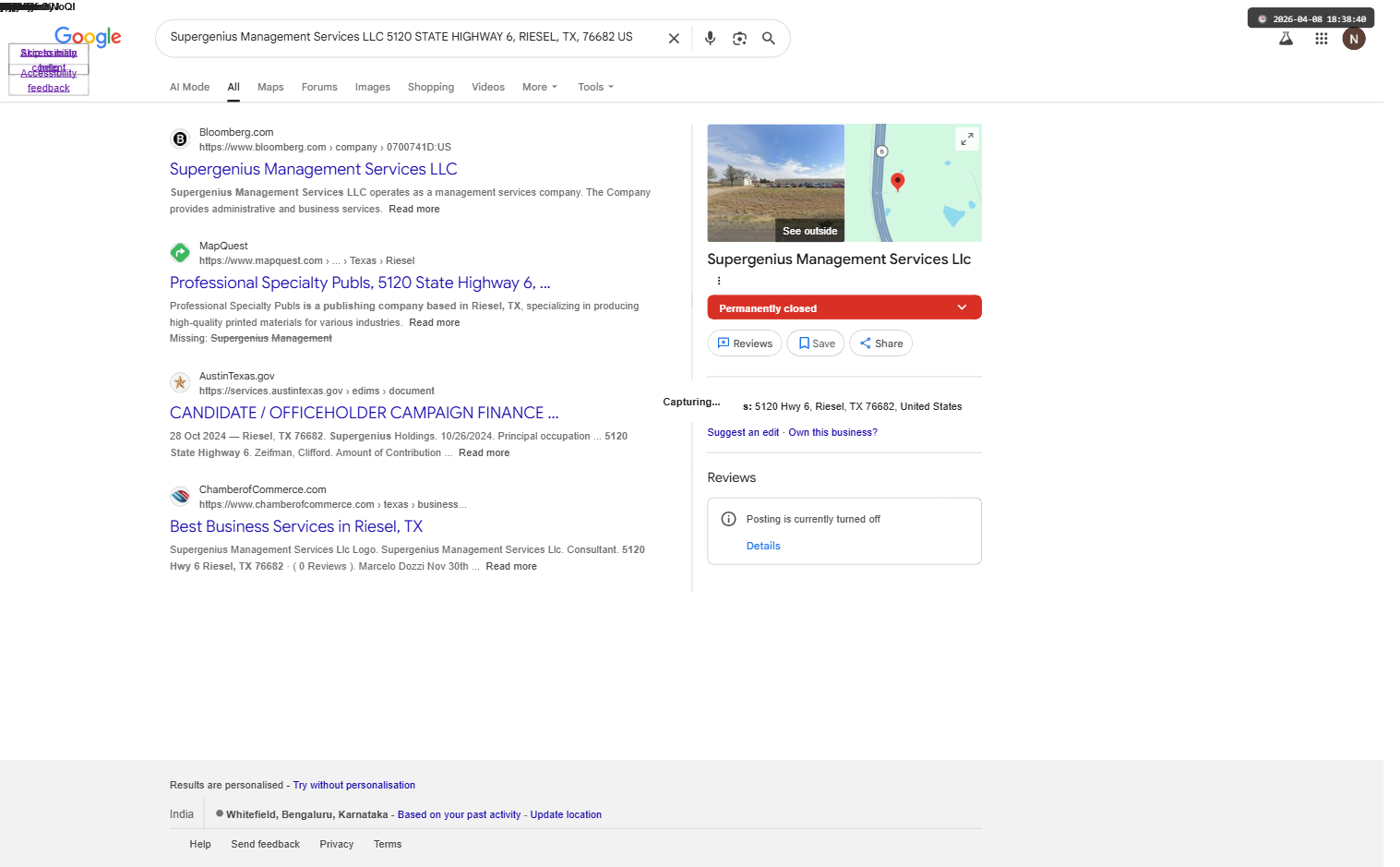This screenshot has width=1400, height=867.
Task: Switch to AI Mode tab
Action: (x=189, y=87)
